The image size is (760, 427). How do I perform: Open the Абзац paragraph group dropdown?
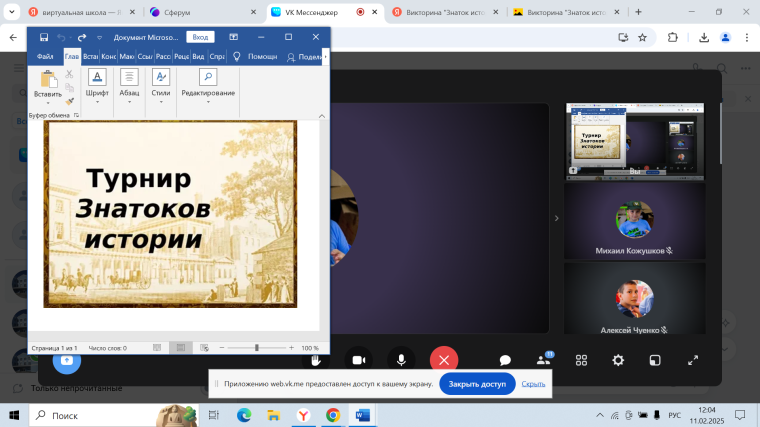point(129,87)
